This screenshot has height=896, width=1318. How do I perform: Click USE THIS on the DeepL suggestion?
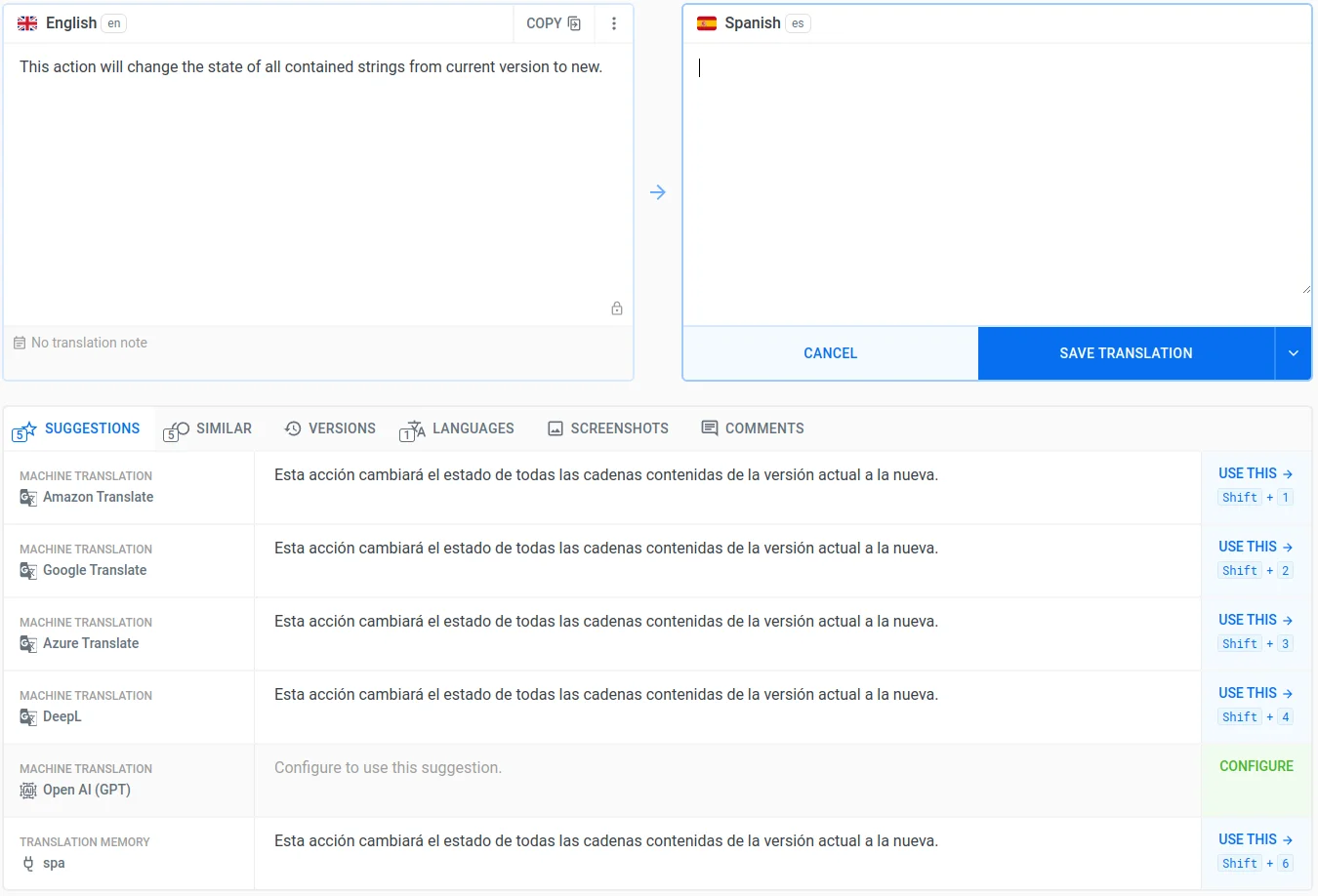pyautogui.click(x=1255, y=692)
